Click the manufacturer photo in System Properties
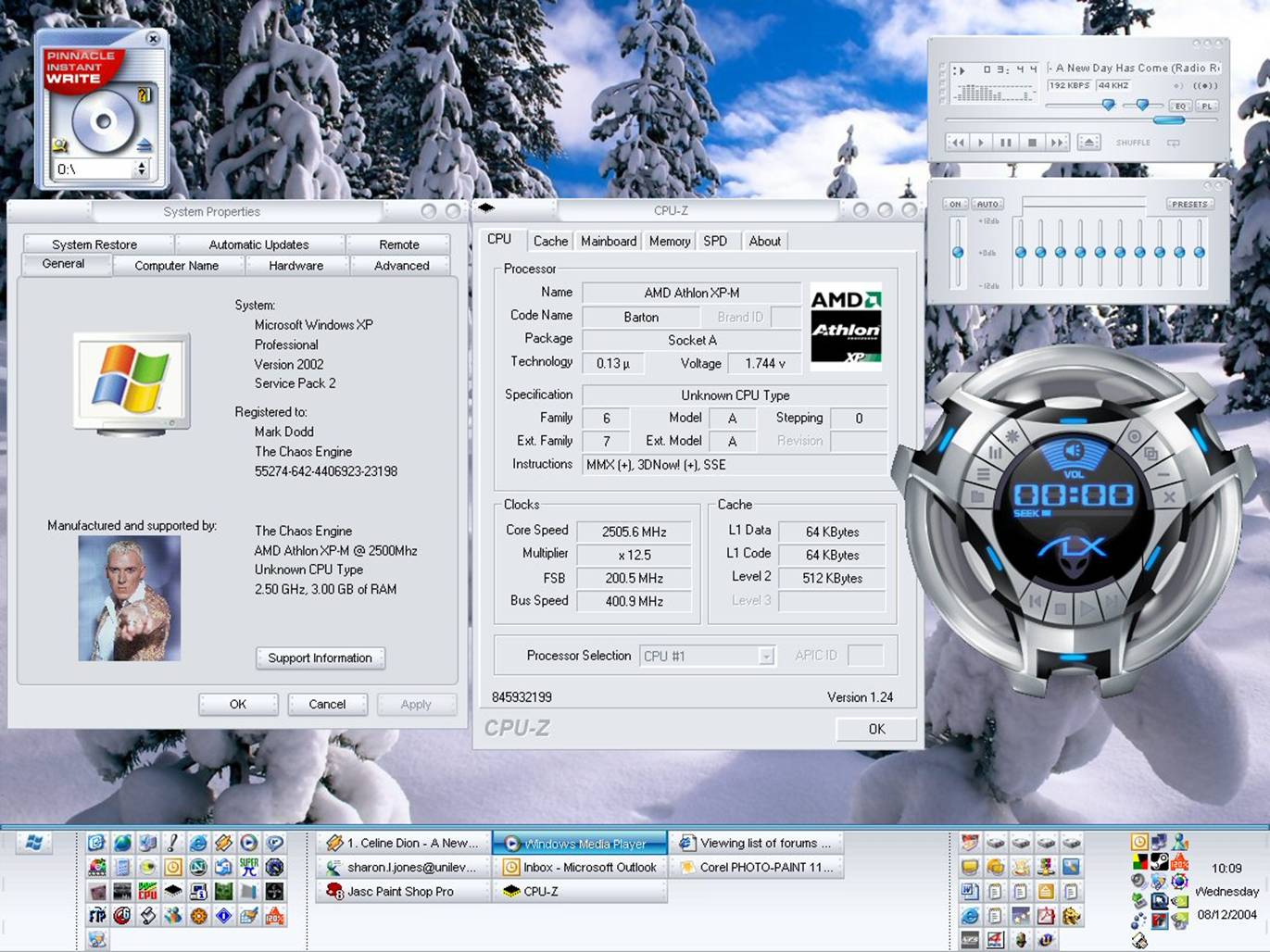Viewport: 1270px width, 952px height. tap(129, 598)
